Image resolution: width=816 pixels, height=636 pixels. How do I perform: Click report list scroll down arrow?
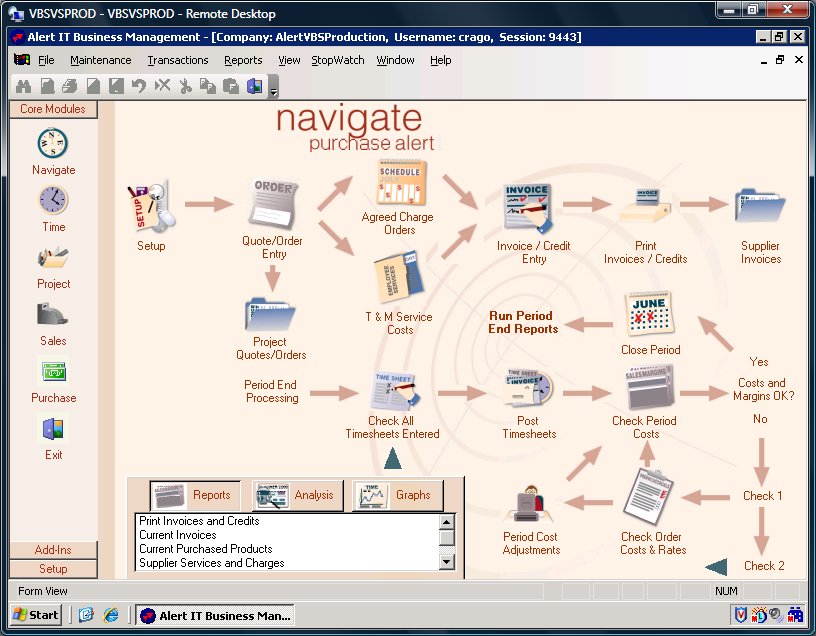(447, 562)
